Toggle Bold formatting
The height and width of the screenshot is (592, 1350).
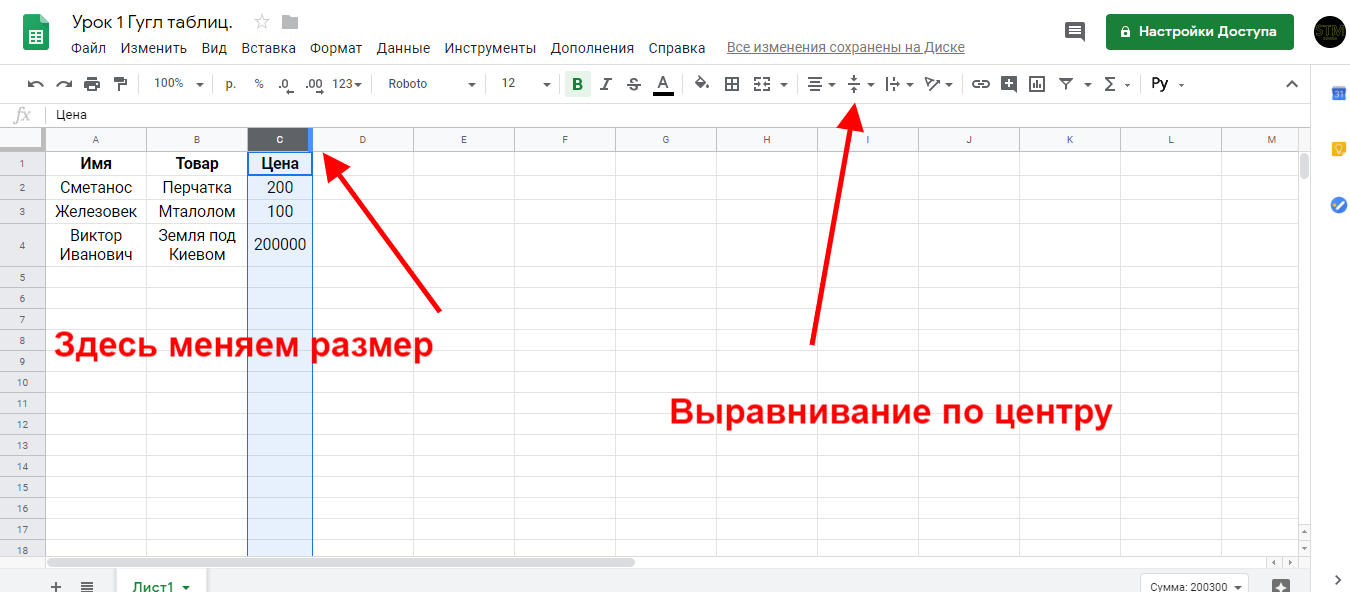[577, 84]
